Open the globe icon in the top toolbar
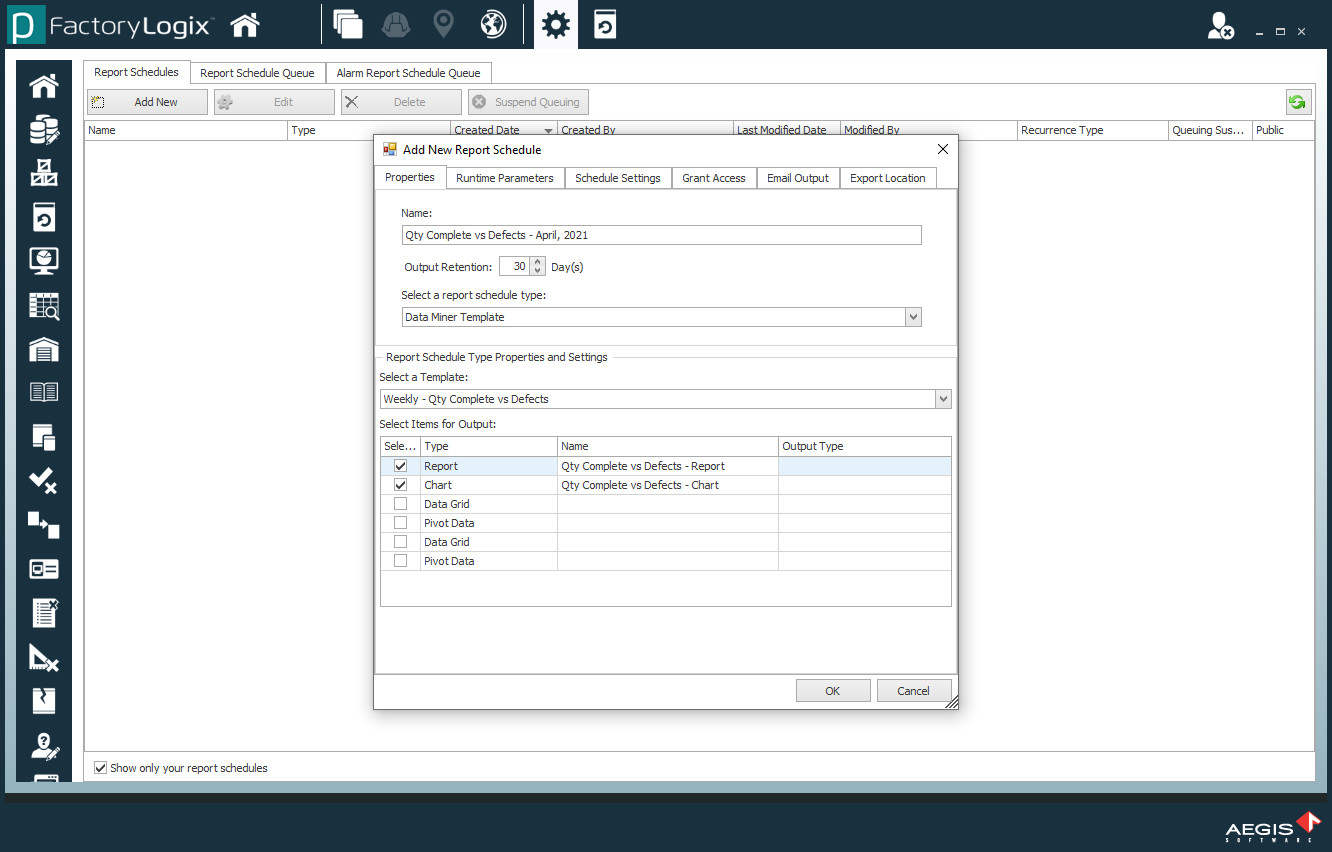This screenshot has width=1332, height=852. pyautogui.click(x=492, y=23)
